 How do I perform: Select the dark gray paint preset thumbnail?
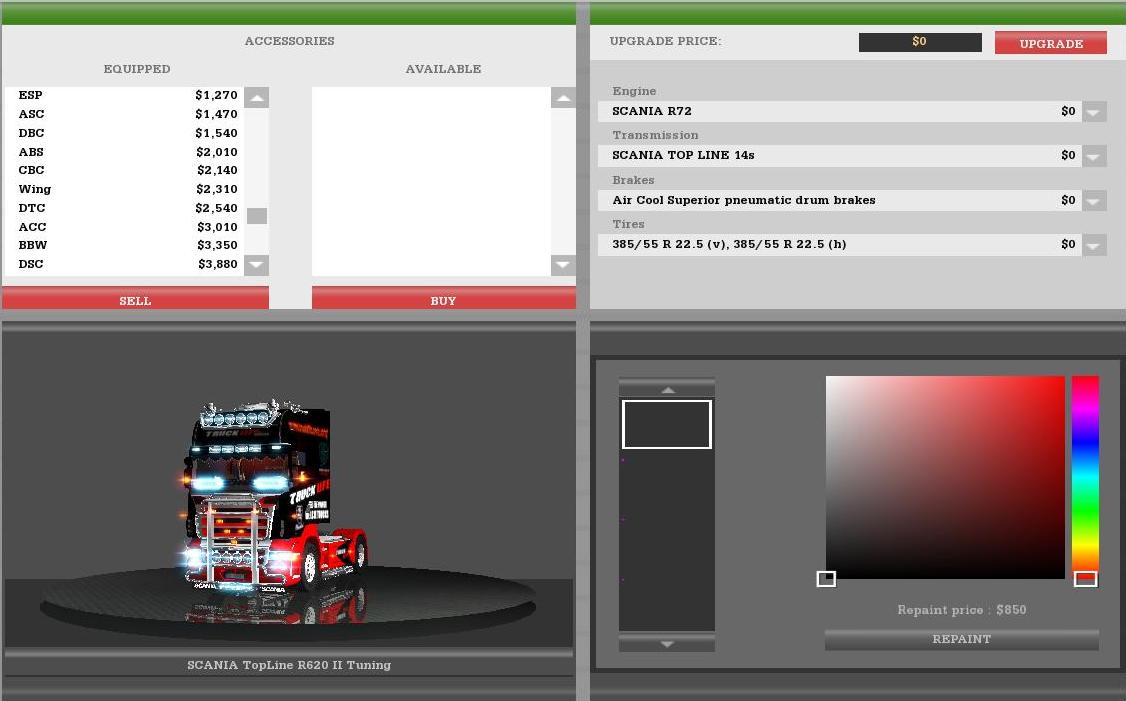tap(667, 424)
